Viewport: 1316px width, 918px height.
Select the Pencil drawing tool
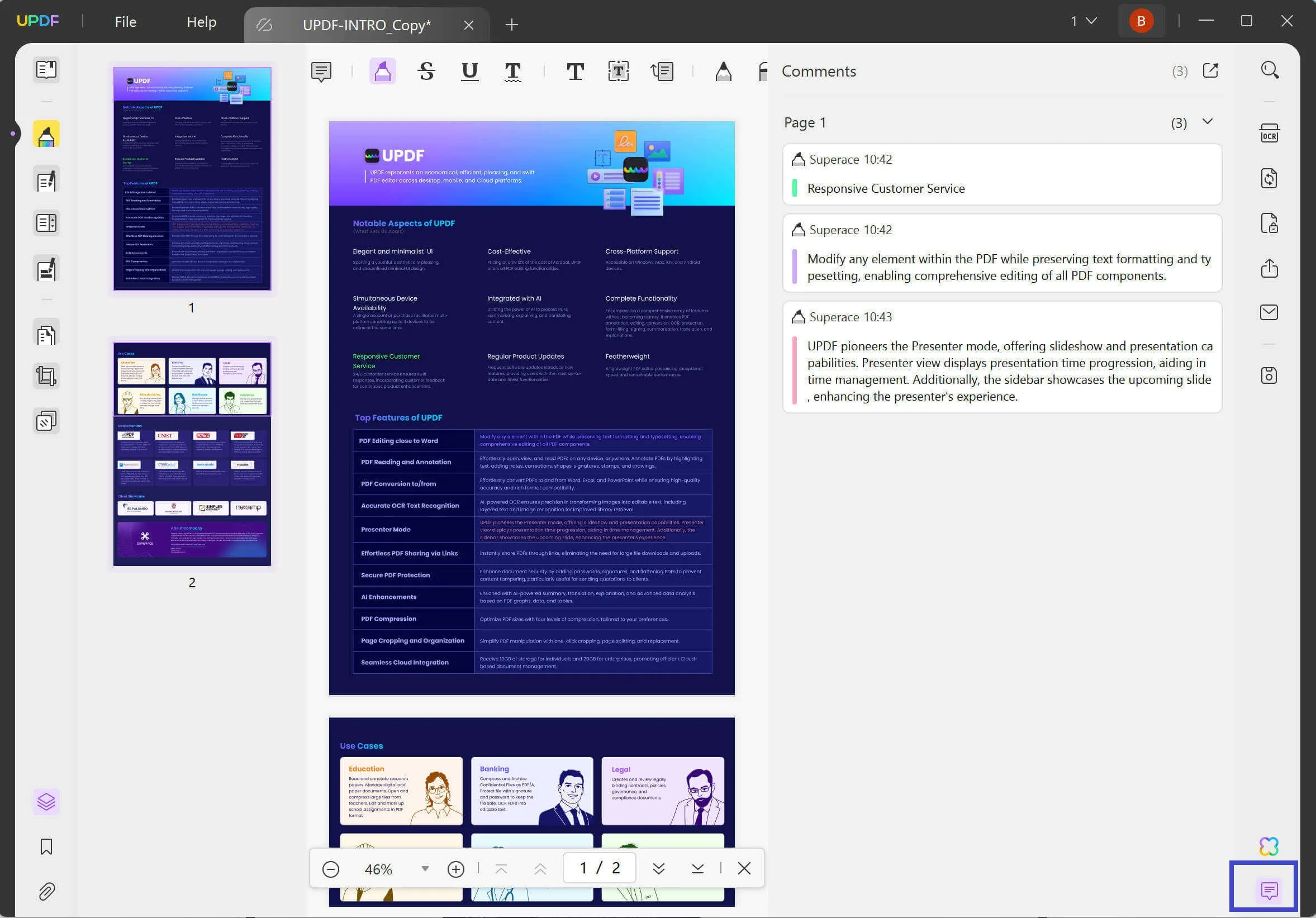click(x=723, y=72)
